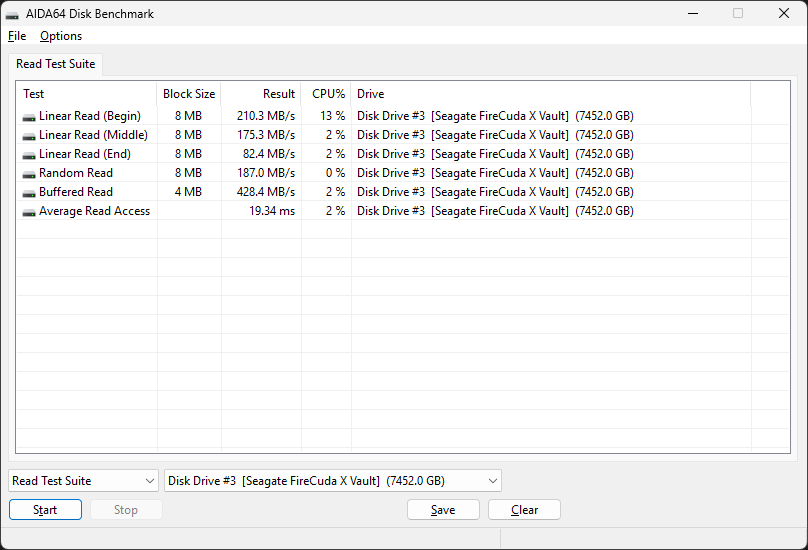The width and height of the screenshot is (808, 550).
Task: Click the AIDA64 title bar app icon
Action: (13, 14)
